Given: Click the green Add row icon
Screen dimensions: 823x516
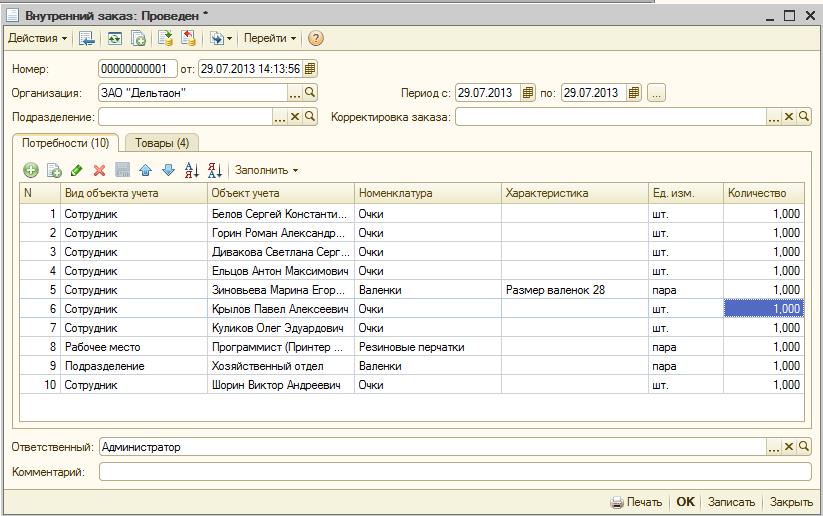Looking at the screenshot, I should point(31,170).
